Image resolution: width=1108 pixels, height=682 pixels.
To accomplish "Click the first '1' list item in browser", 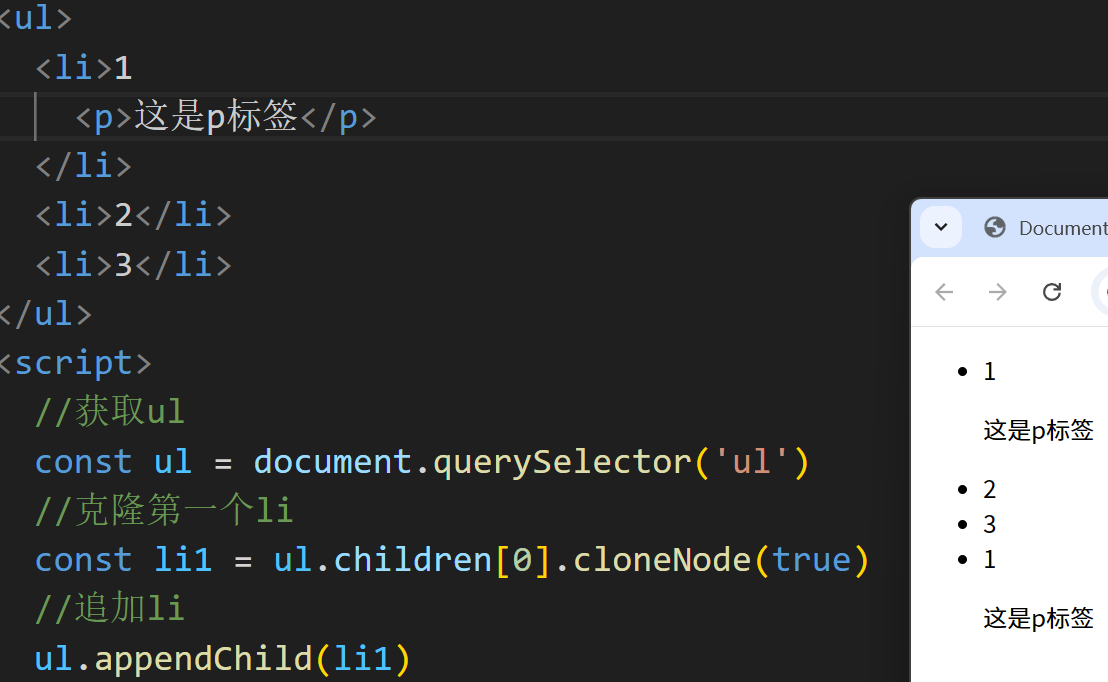I will pos(989,372).
